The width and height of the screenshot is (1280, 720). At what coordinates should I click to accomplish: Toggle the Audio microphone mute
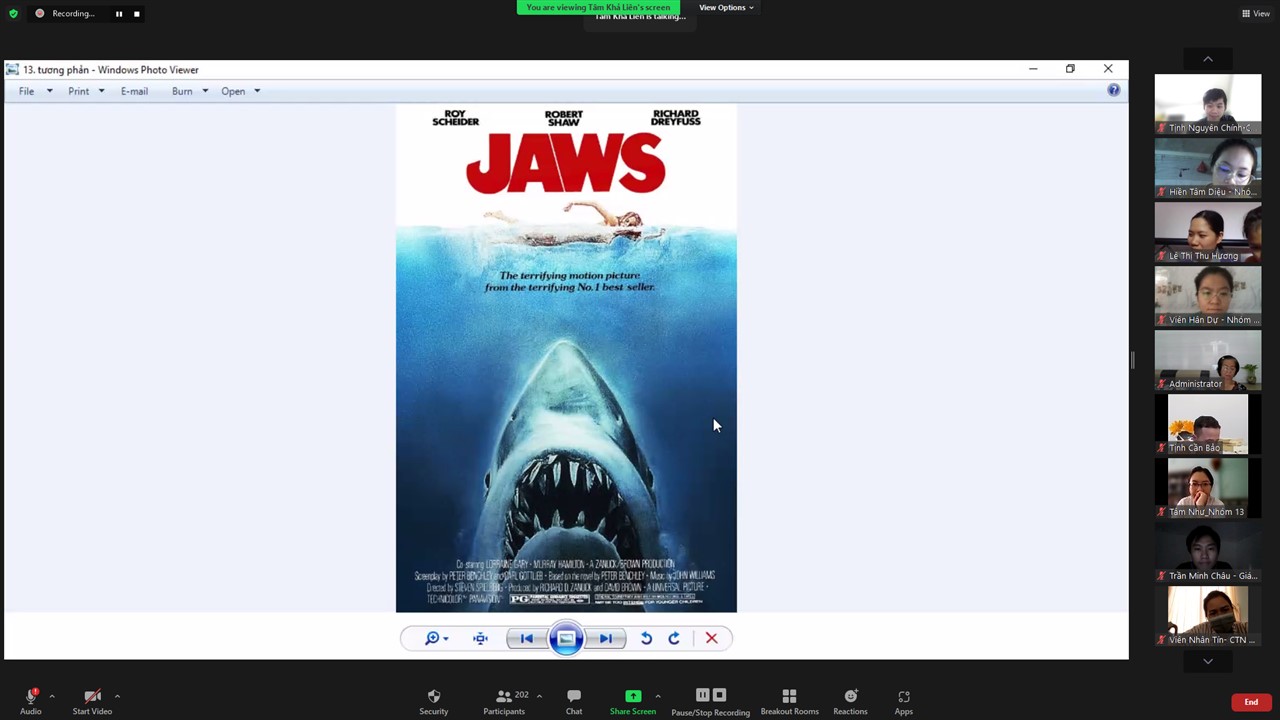[31, 702]
